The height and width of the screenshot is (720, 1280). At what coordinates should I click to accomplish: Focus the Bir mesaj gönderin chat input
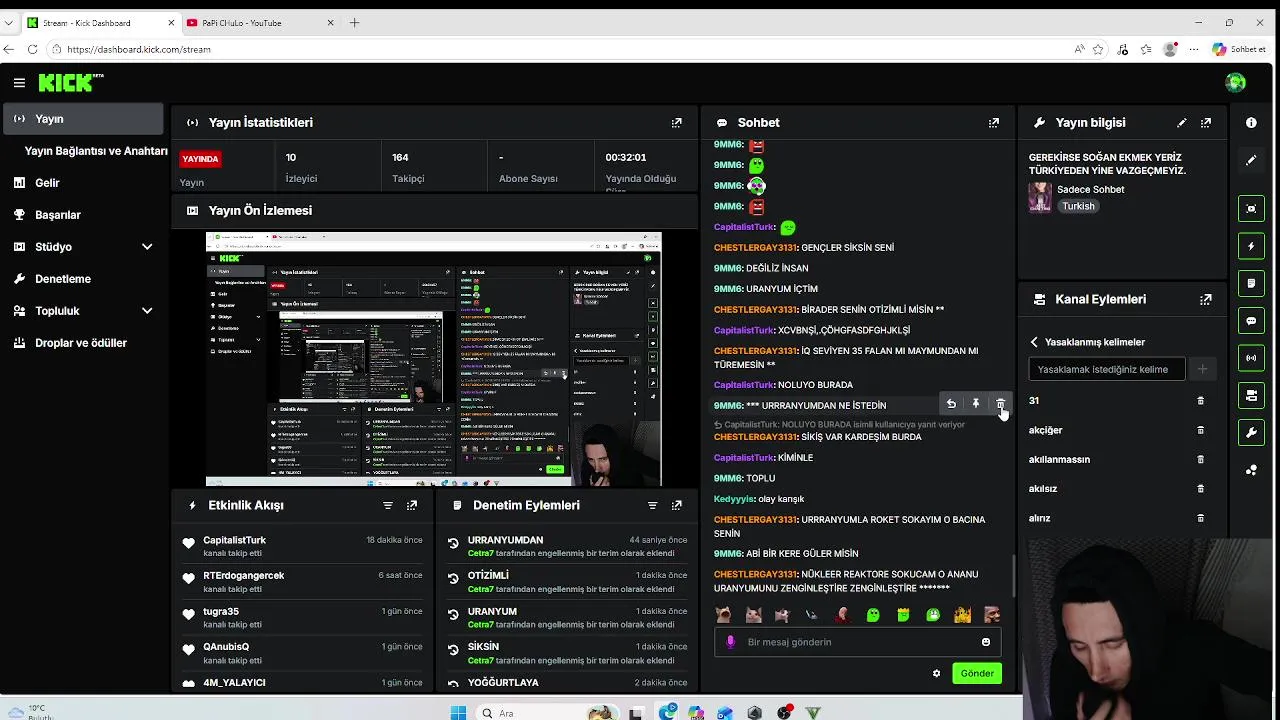point(858,642)
